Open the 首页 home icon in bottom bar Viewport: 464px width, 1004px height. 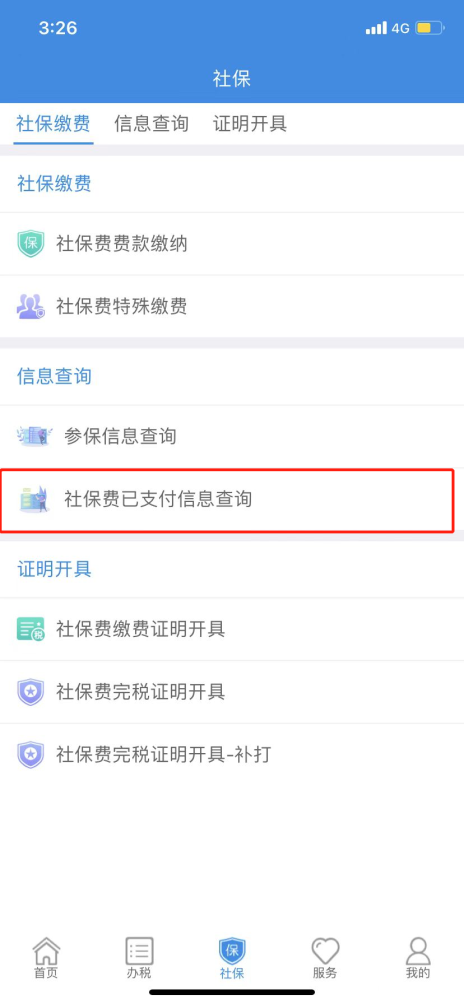[x=46, y=958]
